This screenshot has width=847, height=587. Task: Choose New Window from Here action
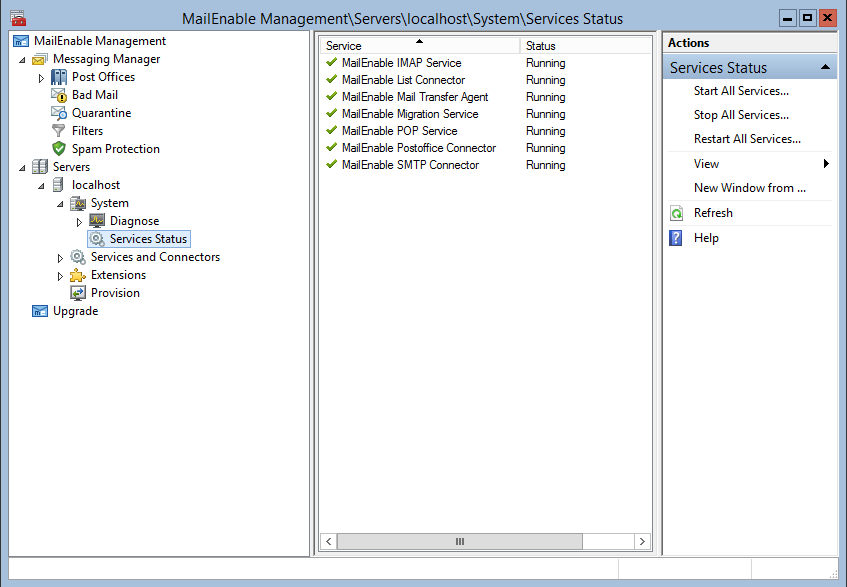[x=750, y=188]
